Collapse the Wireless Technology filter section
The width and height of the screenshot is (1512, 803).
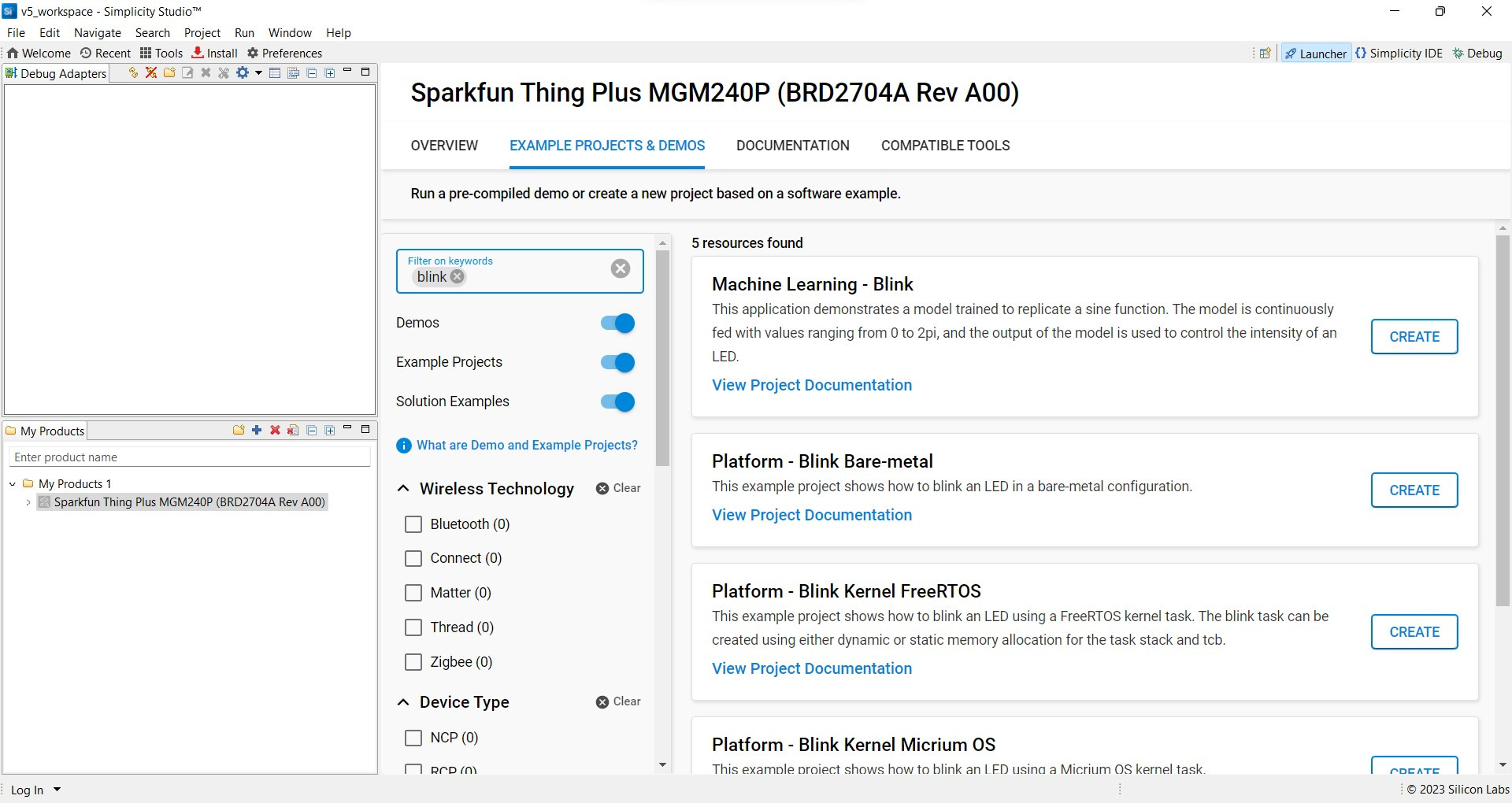click(x=403, y=488)
